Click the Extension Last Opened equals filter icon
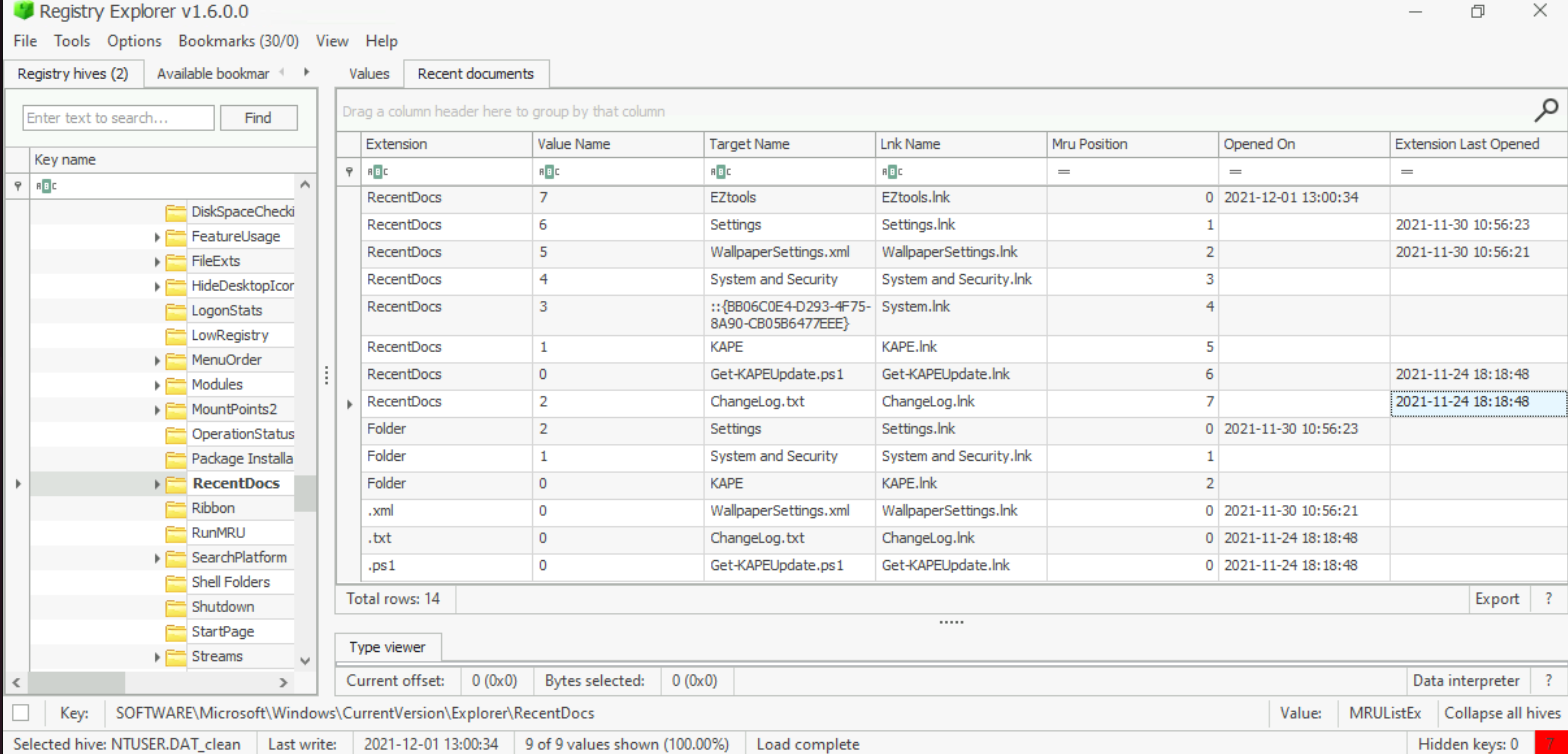Viewport: 1568px width, 754px height. [1407, 172]
